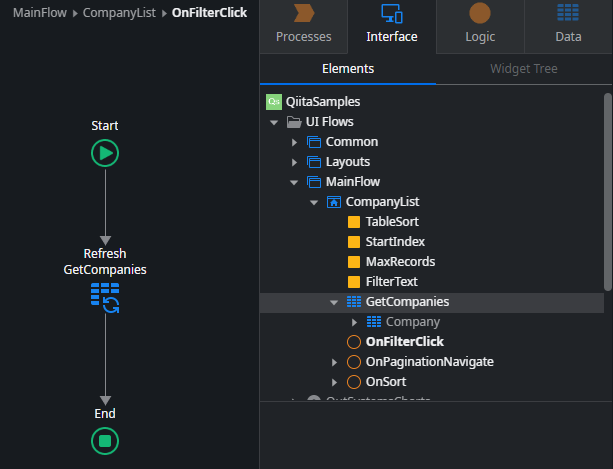Click the UI Flows folder icon
This screenshot has height=469, width=613.
[294, 122]
